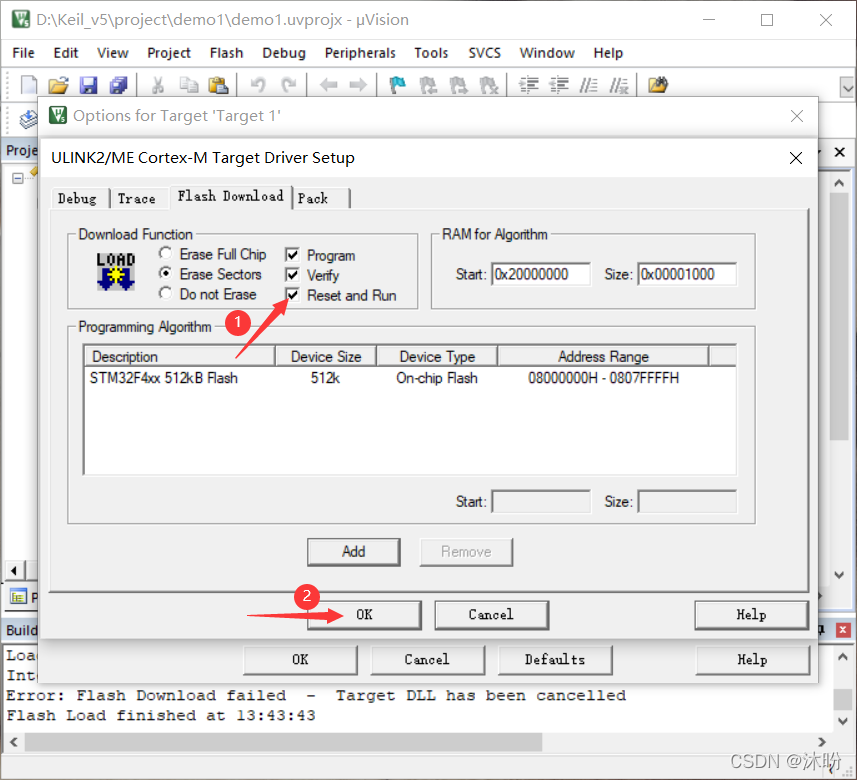Go to the next bookmark icon
The image size is (857, 780).
tap(458, 85)
